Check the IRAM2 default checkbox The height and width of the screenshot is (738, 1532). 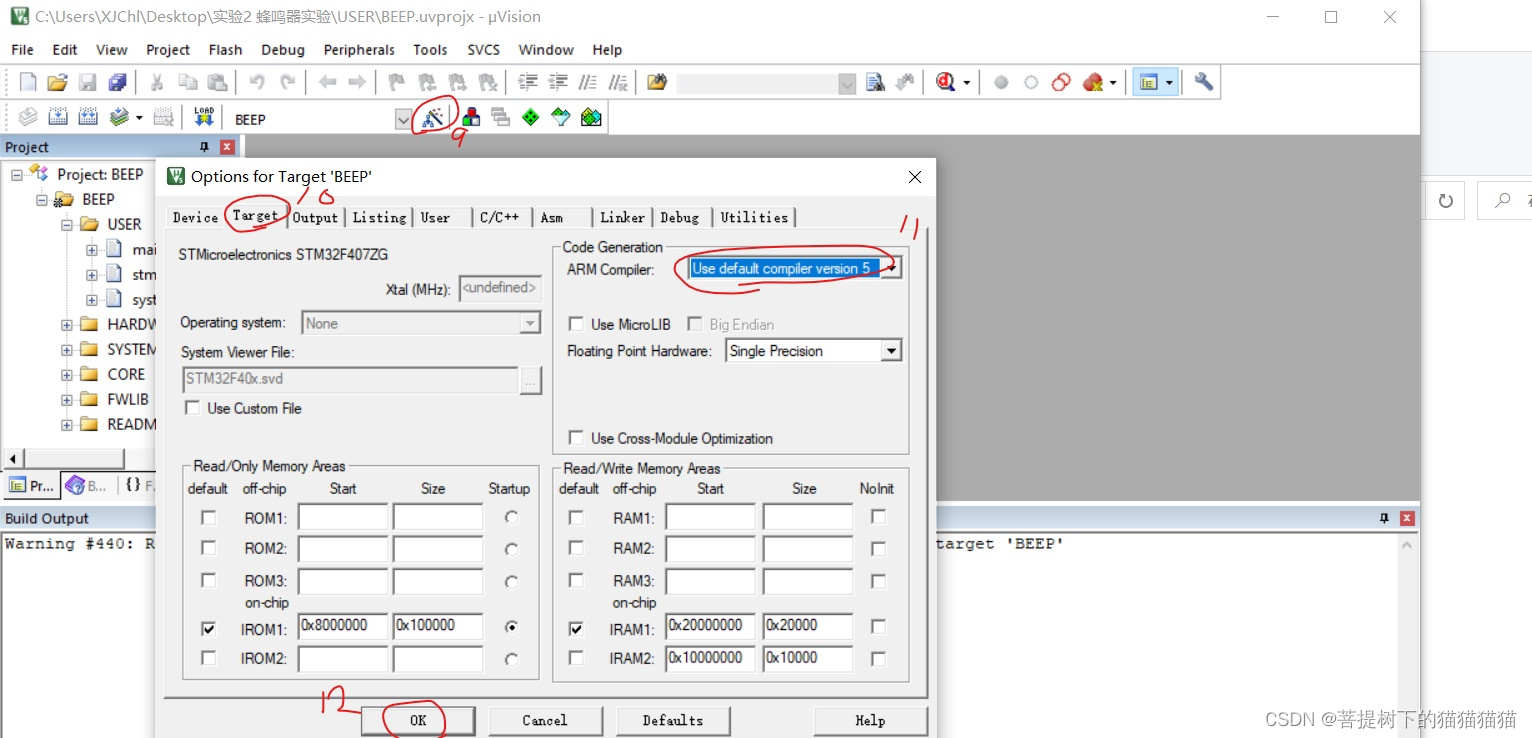(x=576, y=658)
